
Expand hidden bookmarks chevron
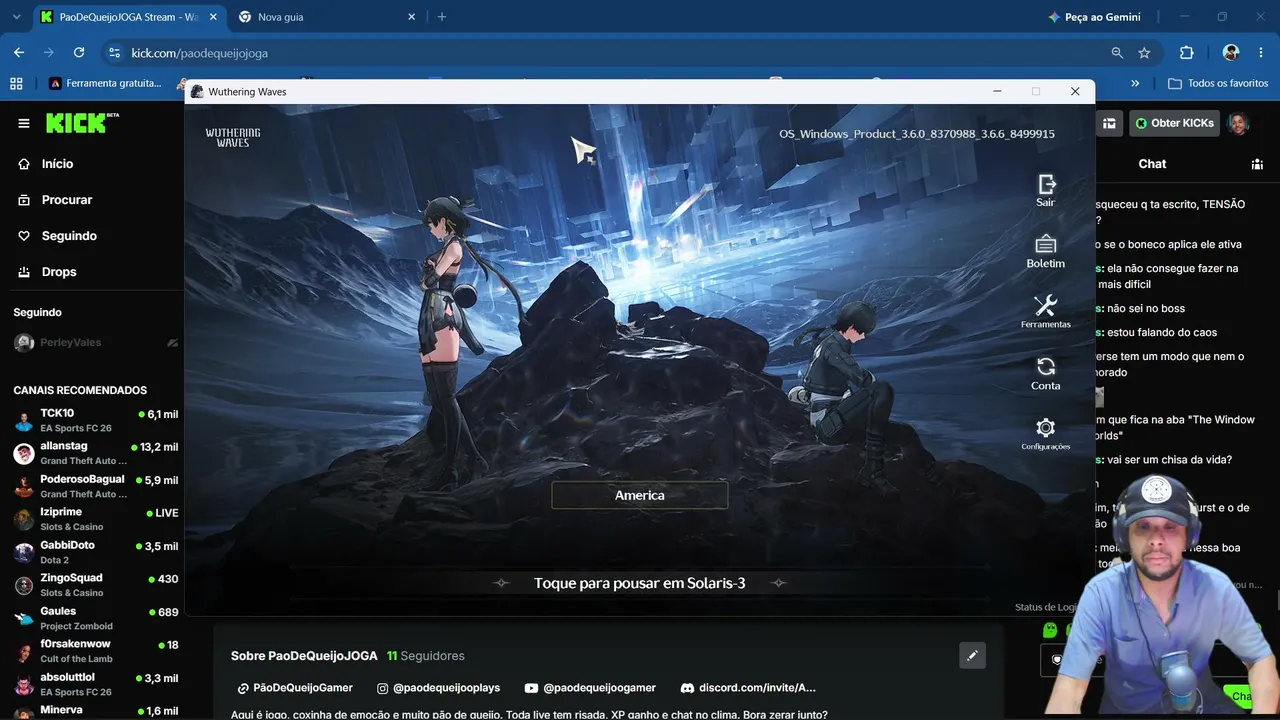1135,83
